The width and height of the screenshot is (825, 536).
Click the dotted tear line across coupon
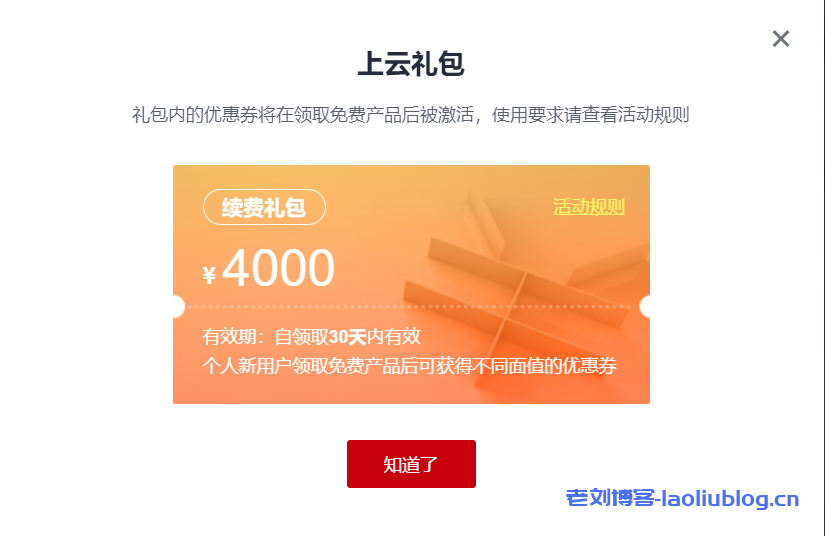point(411,307)
